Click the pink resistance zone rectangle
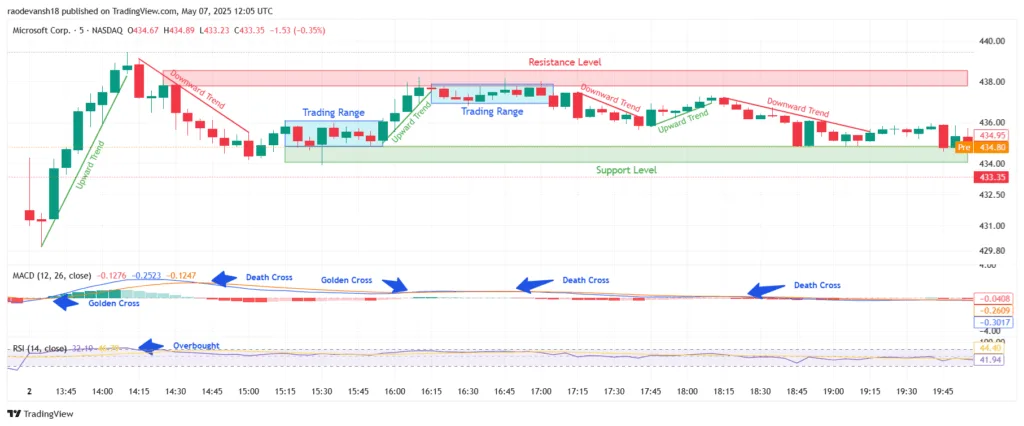The height and width of the screenshot is (426, 1024). click(x=565, y=78)
